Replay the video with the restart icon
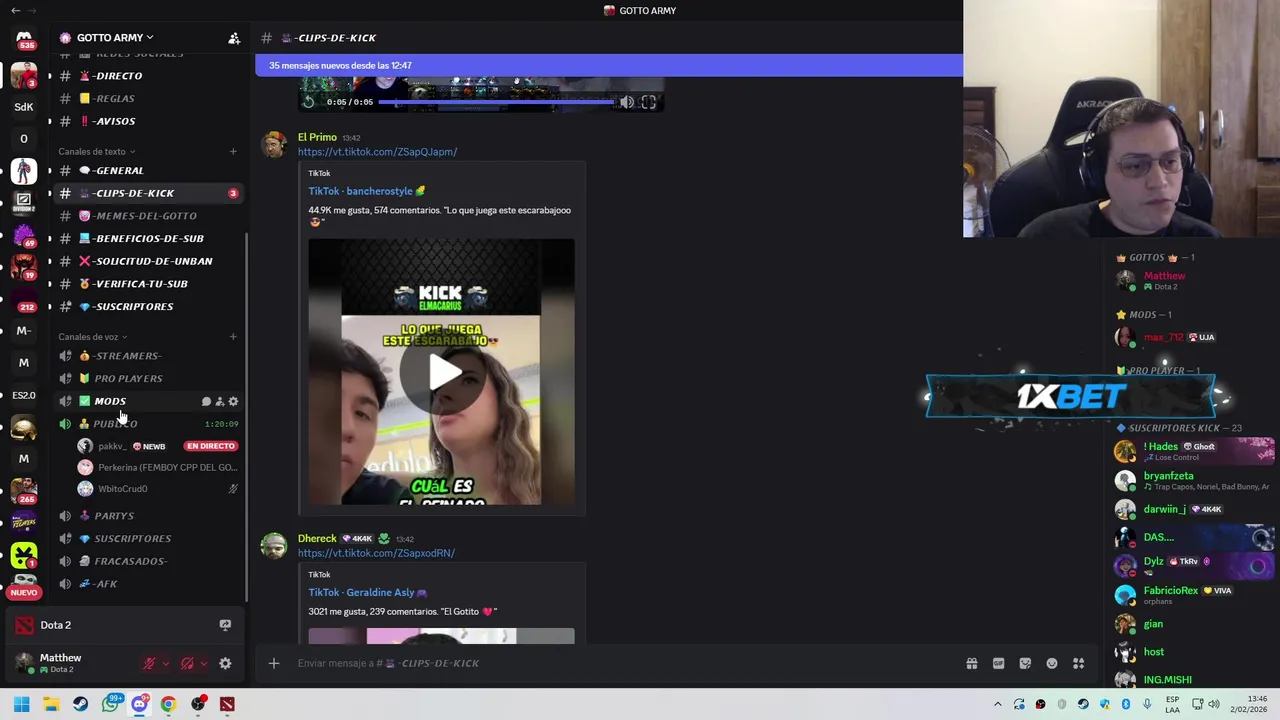The width and height of the screenshot is (1280, 720). 308,102
